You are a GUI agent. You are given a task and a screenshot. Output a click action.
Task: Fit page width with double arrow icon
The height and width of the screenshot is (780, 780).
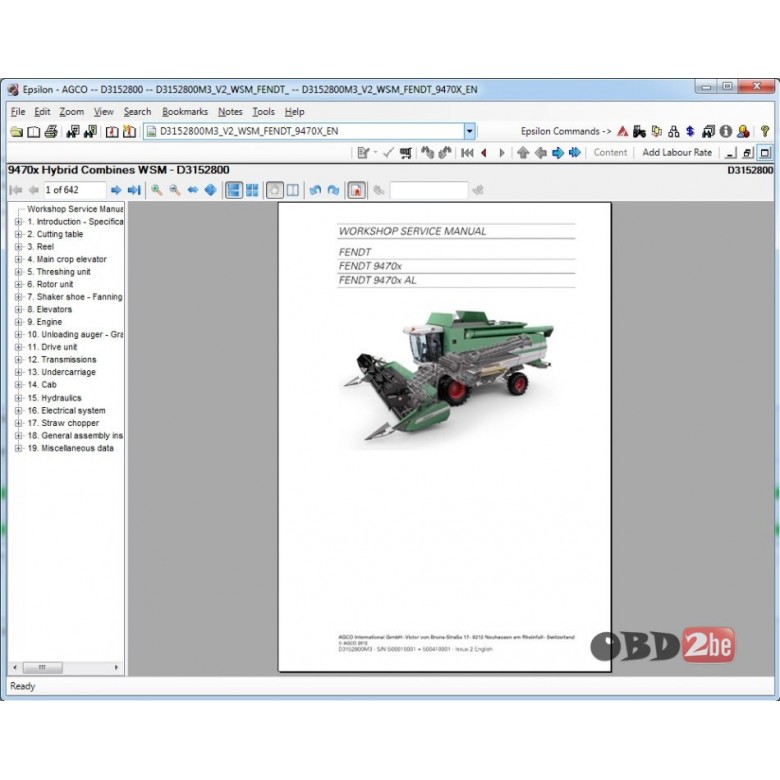193,190
